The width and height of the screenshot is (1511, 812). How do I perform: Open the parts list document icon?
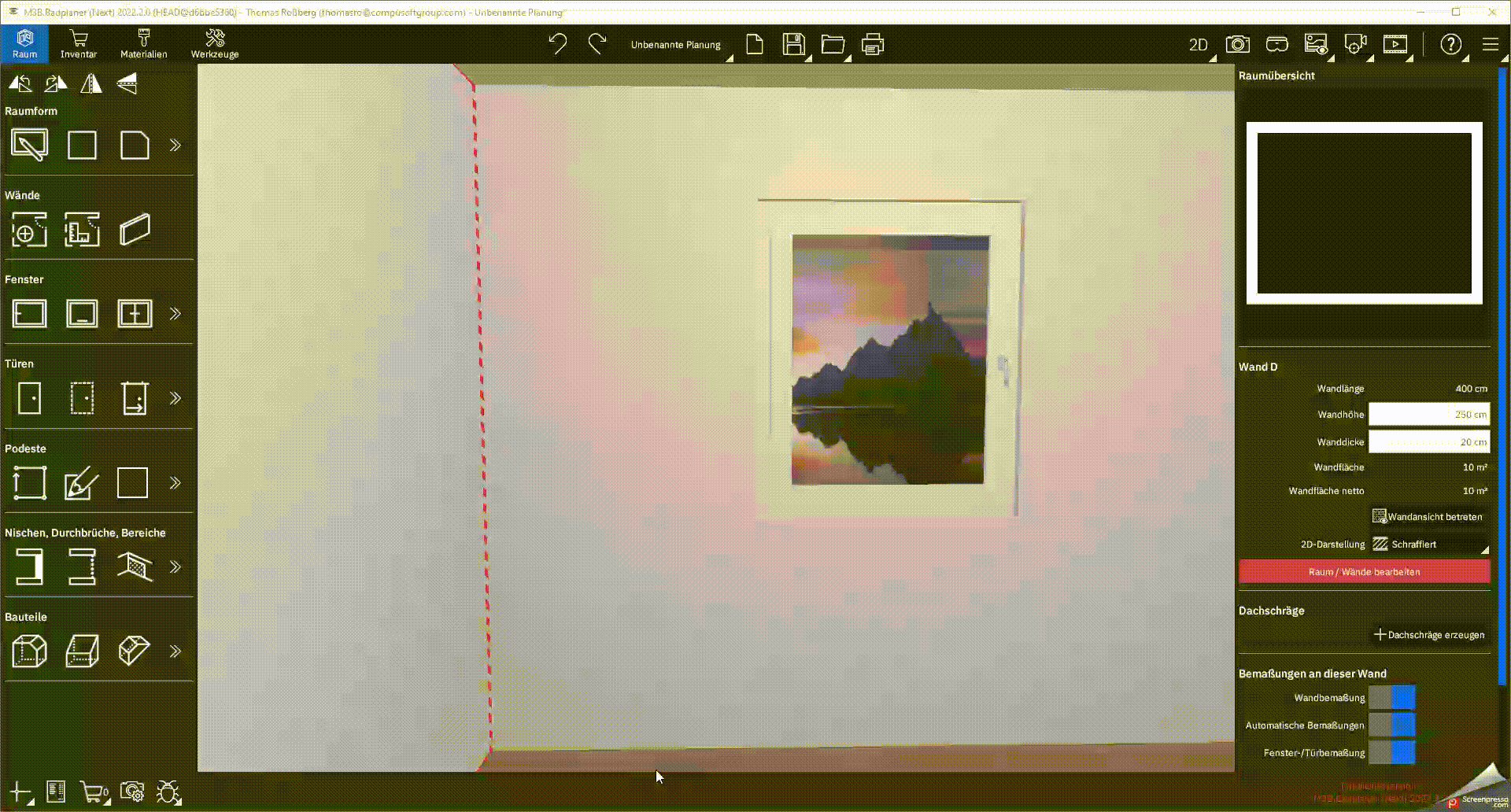pos(56,792)
